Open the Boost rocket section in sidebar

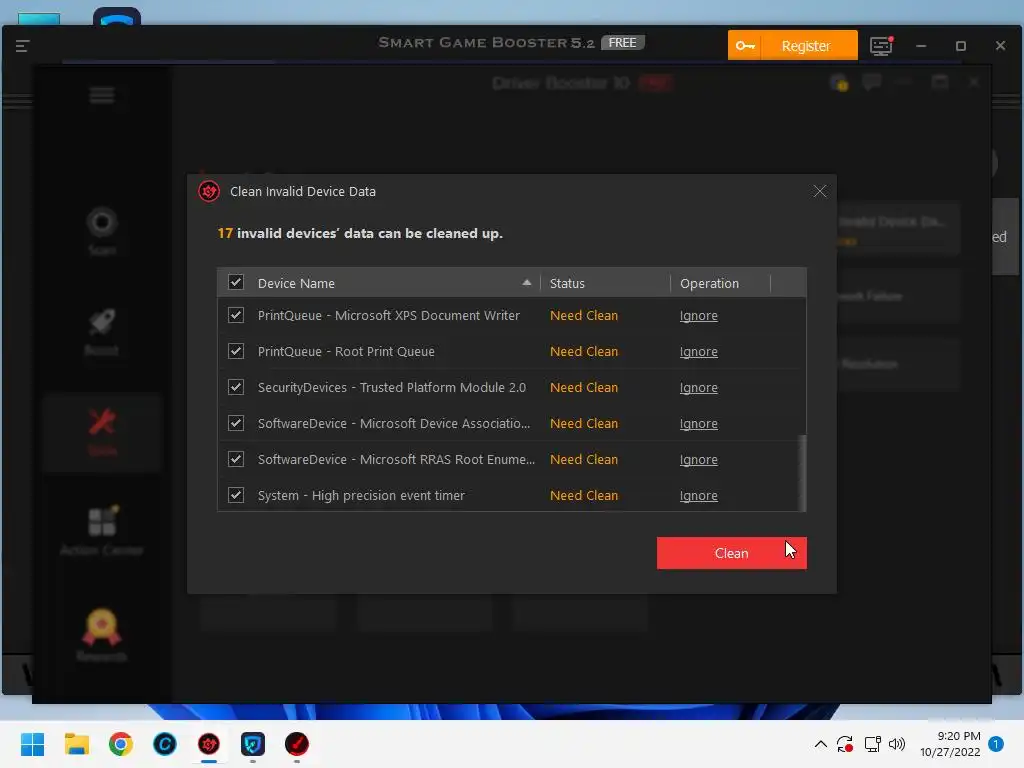tap(102, 332)
